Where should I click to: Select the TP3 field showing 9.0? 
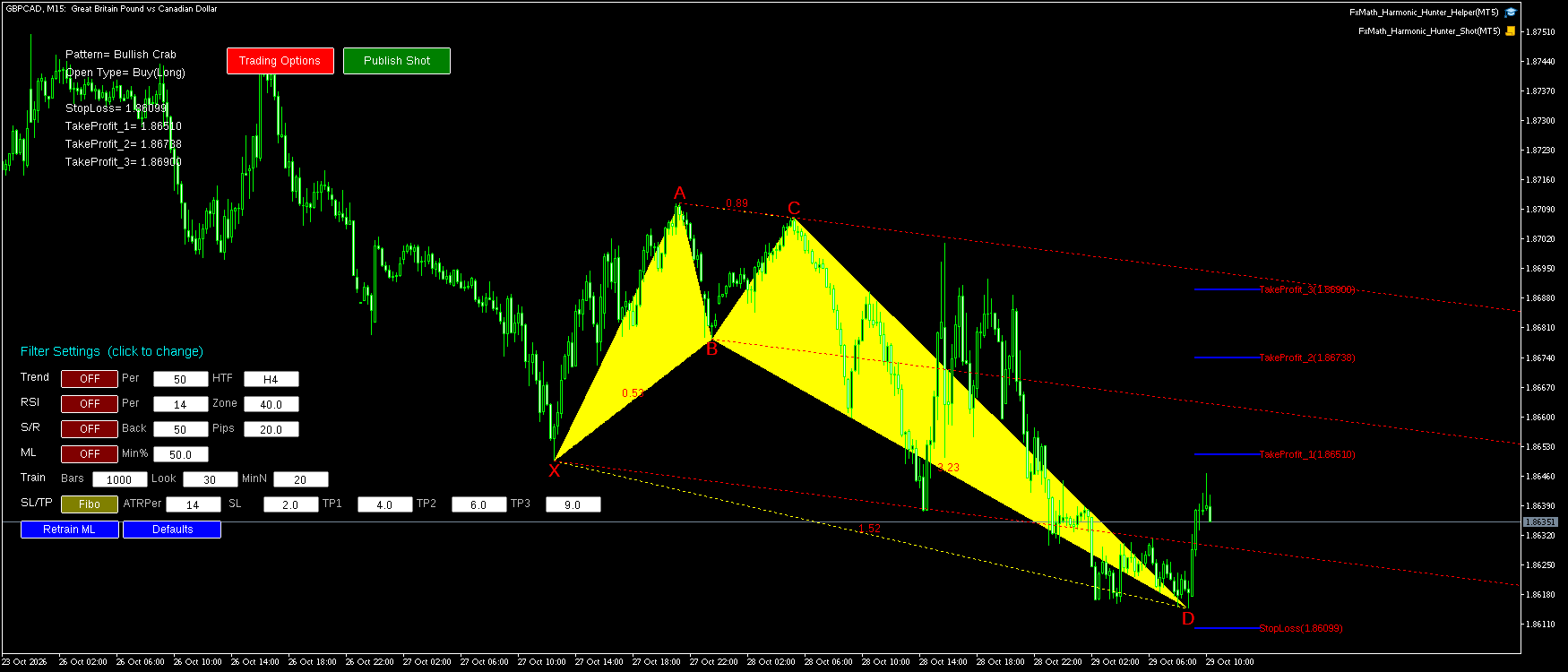(x=573, y=504)
